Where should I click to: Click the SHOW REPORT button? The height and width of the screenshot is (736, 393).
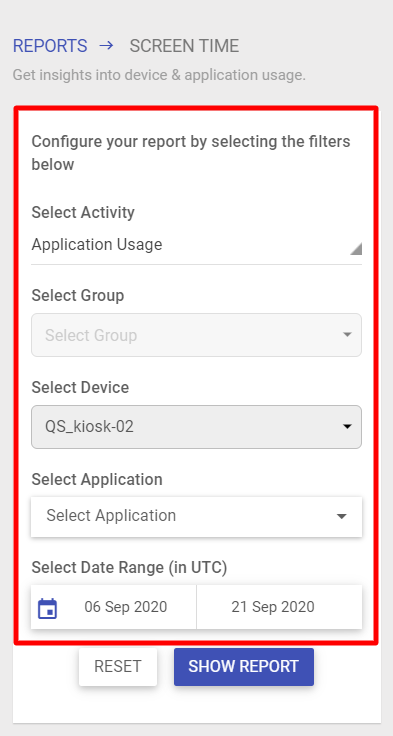point(244,667)
